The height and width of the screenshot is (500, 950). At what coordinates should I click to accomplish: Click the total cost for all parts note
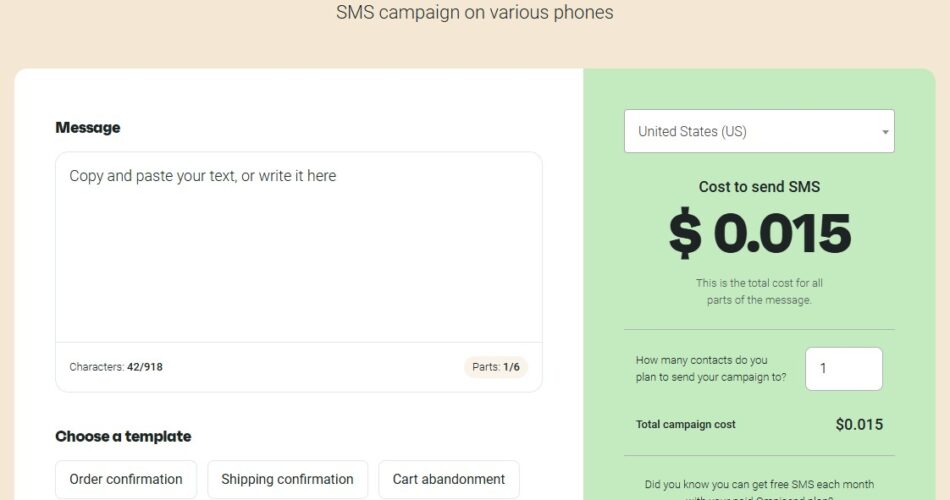pos(759,291)
